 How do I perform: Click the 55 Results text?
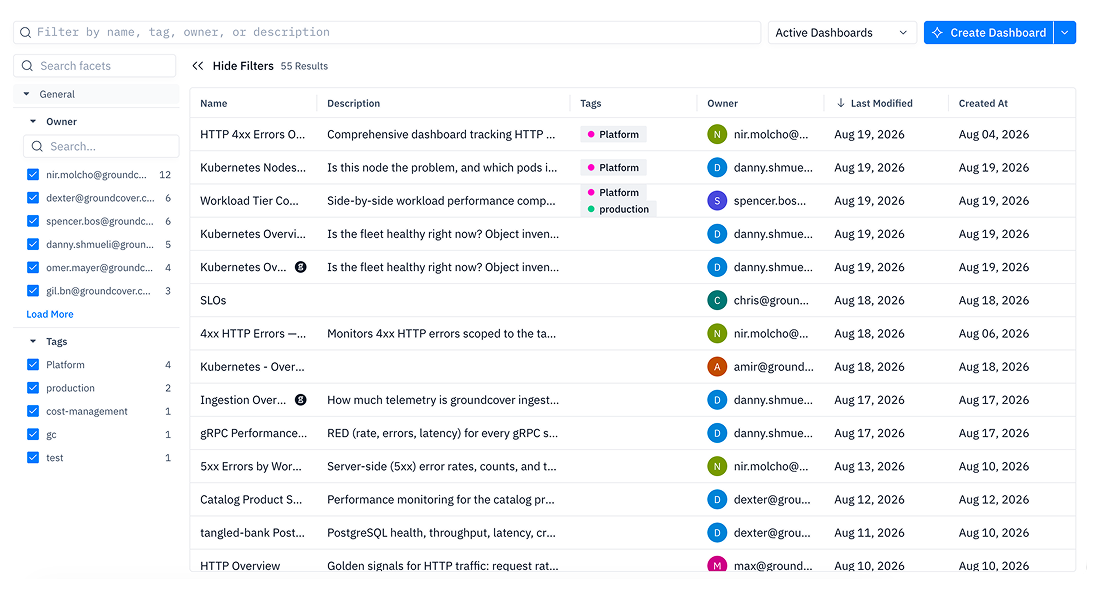304,66
